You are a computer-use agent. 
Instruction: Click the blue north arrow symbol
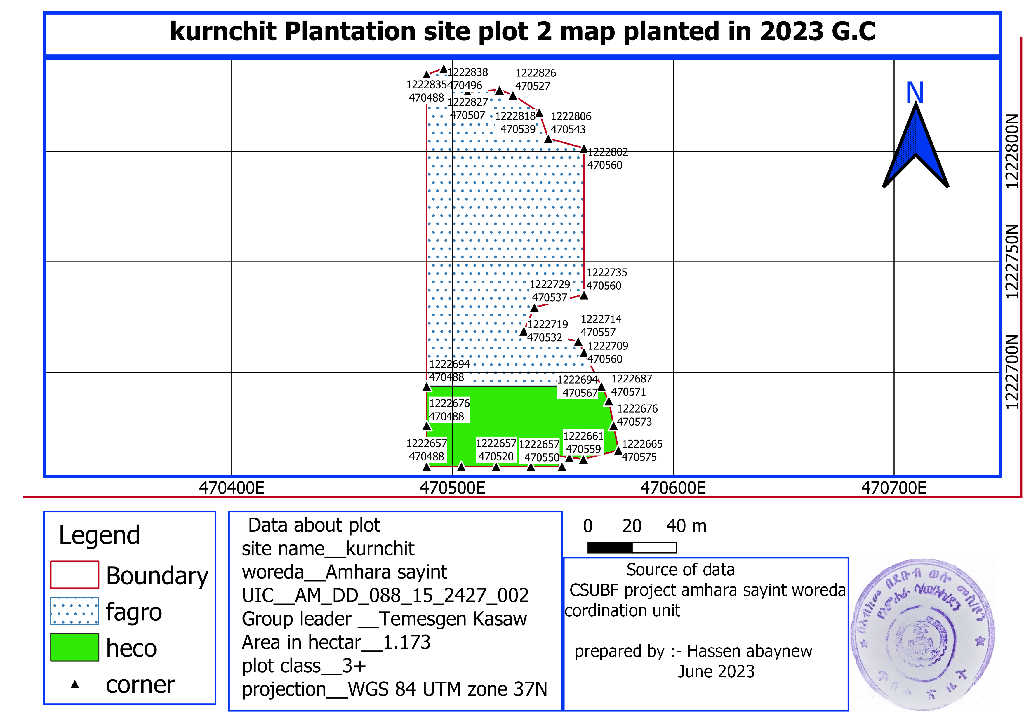click(x=915, y=148)
